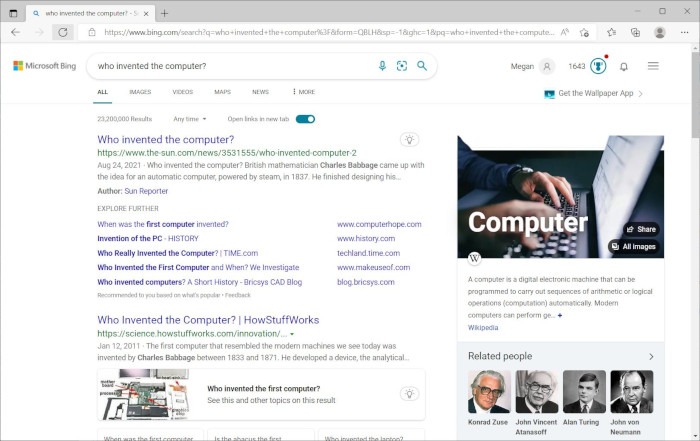Click the browser address bar URL

[329, 32]
